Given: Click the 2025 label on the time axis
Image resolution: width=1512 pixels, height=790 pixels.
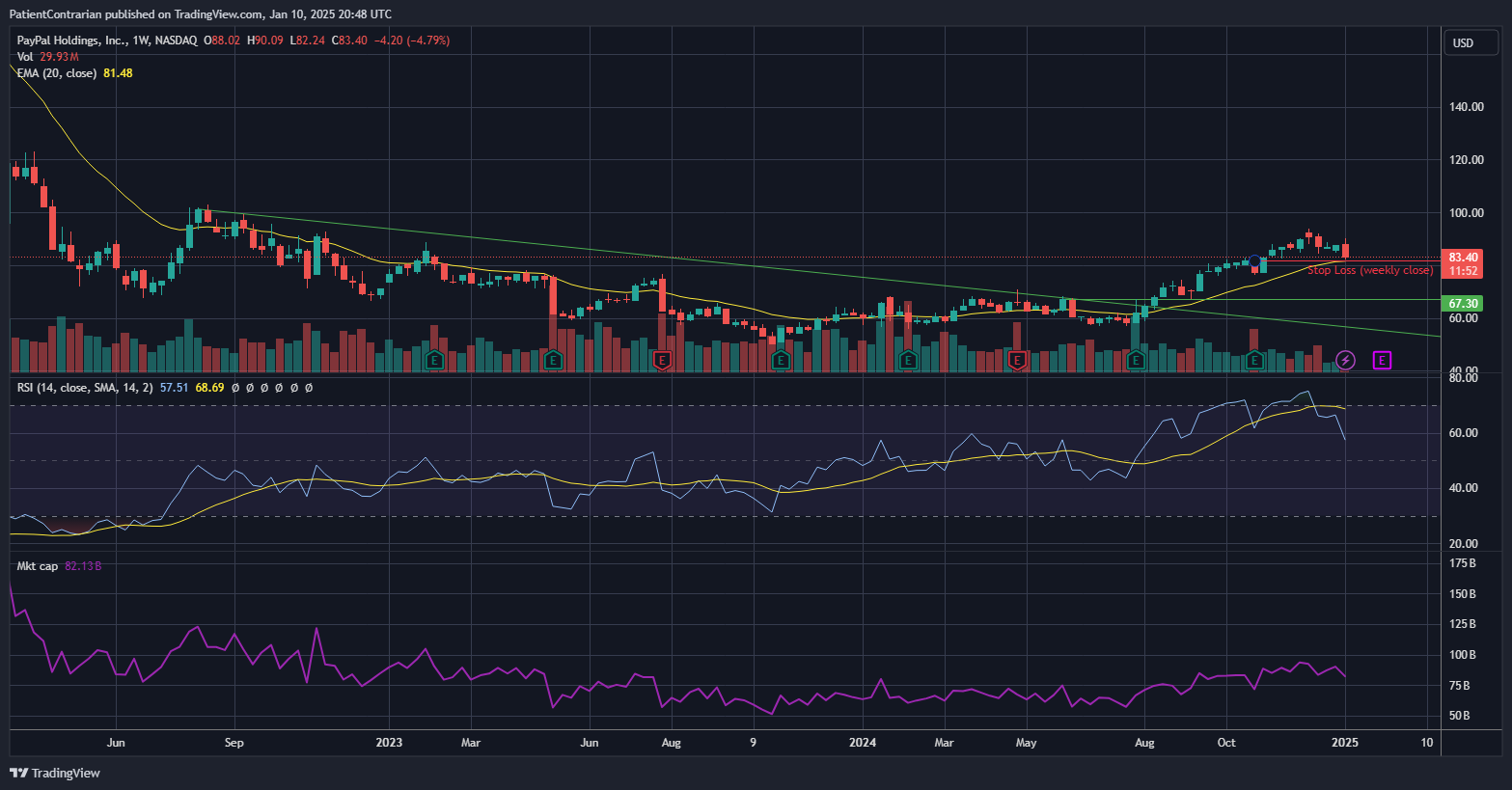Looking at the screenshot, I should tap(1345, 743).
